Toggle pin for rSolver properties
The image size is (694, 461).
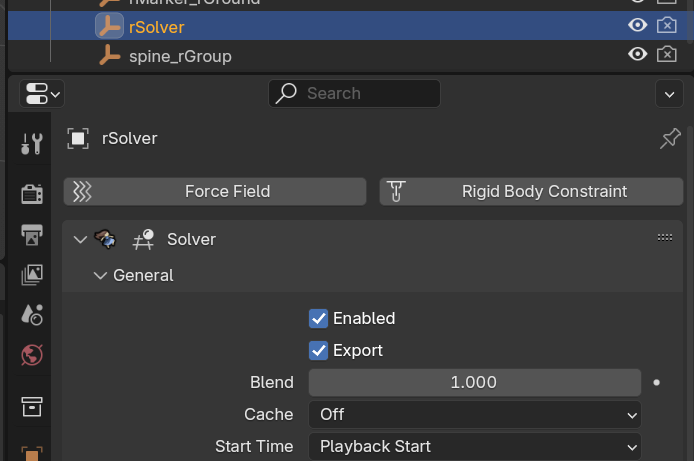(x=670, y=139)
